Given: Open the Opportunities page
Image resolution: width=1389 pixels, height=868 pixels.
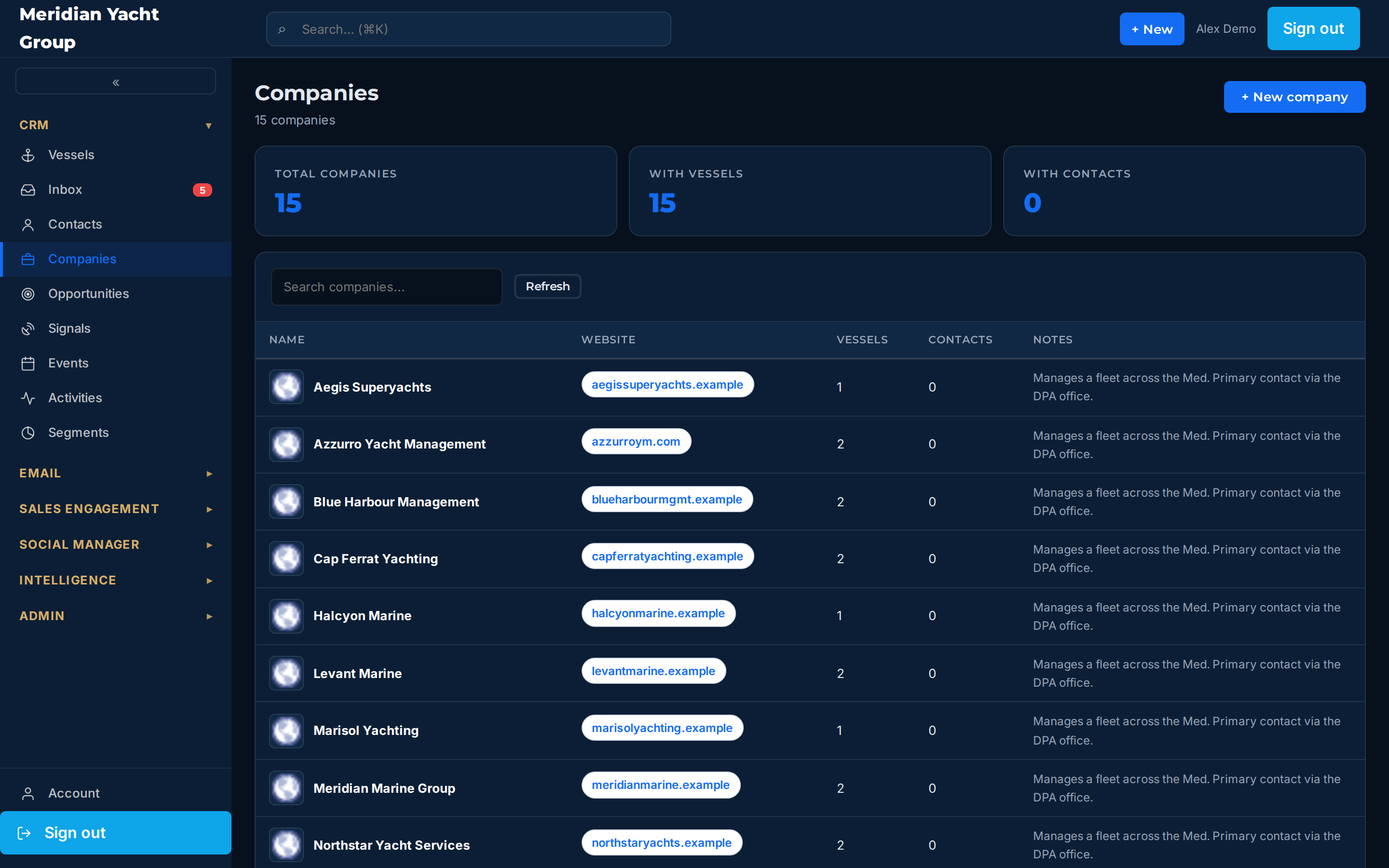Looking at the screenshot, I should point(116,294).
